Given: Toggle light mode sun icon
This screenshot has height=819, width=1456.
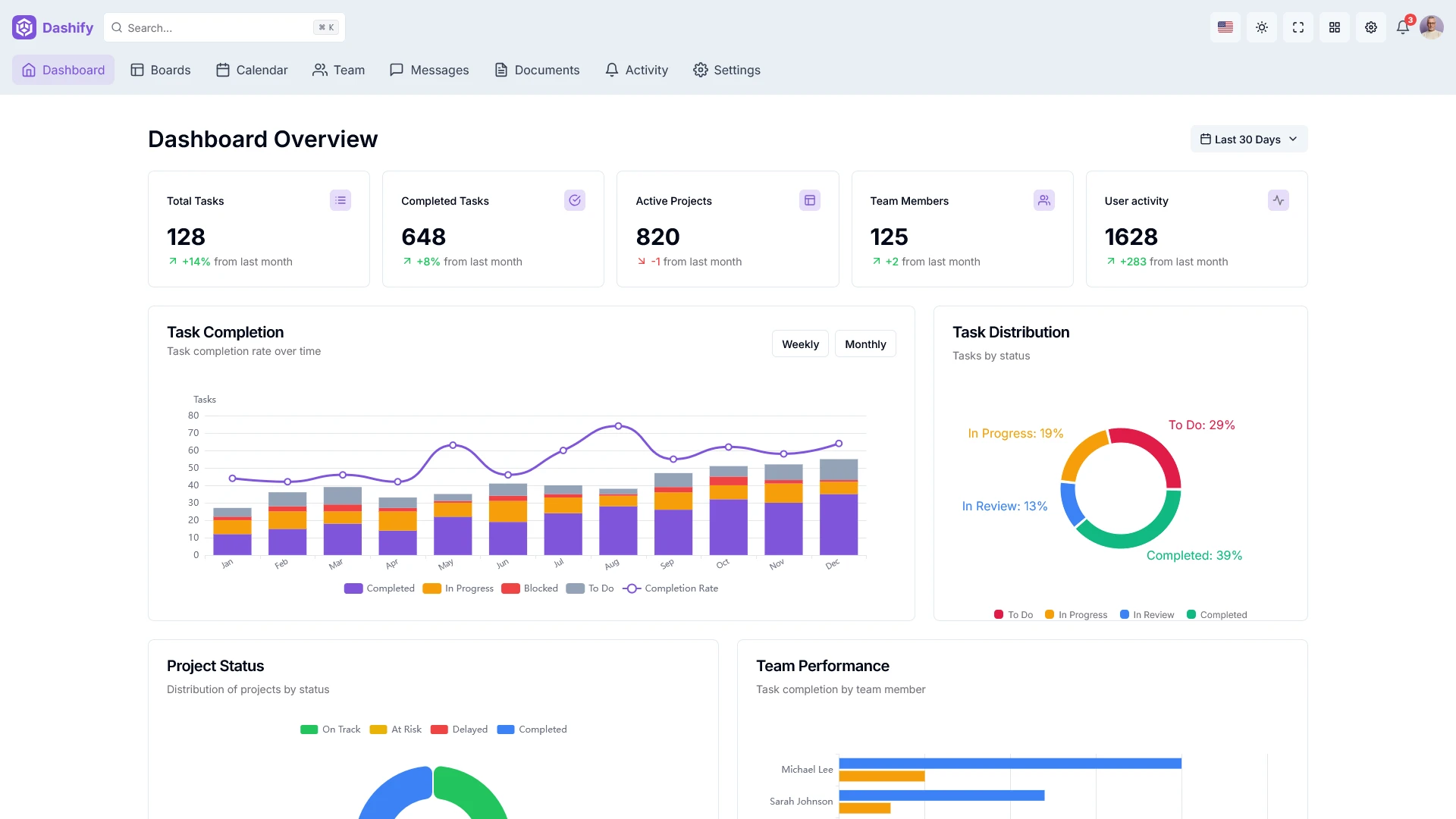Looking at the screenshot, I should [x=1262, y=27].
